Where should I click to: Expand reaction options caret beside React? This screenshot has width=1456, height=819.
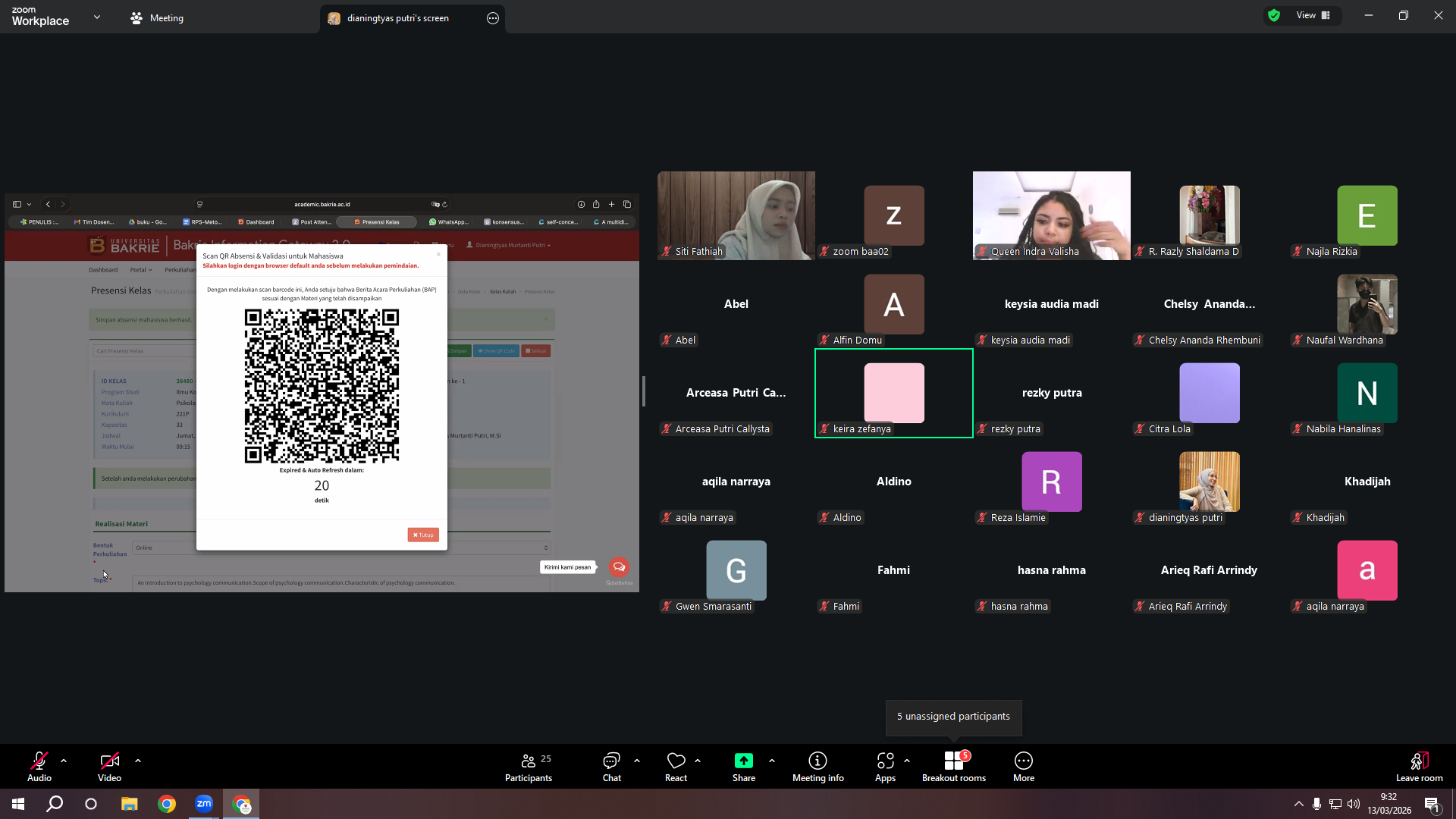point(698,761)
